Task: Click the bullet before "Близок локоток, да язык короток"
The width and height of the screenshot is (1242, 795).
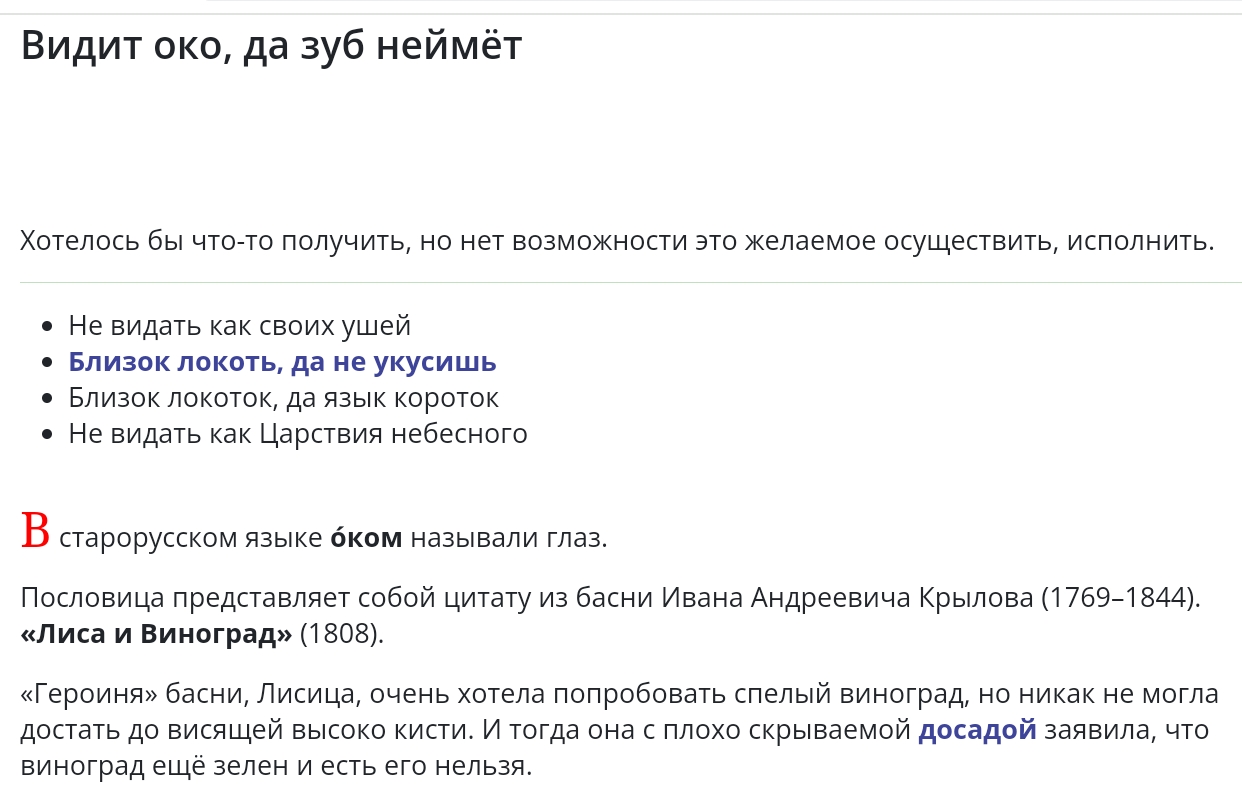Action: [x=47, y=399]
